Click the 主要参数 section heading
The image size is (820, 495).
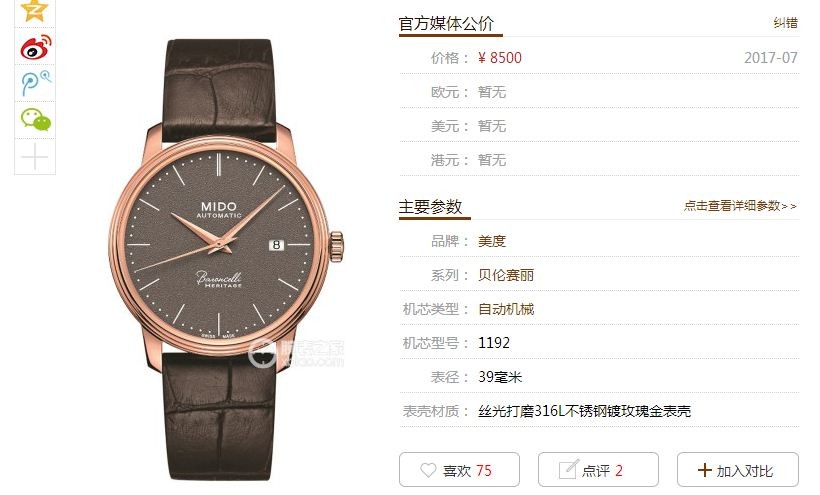tap(430, 206)
